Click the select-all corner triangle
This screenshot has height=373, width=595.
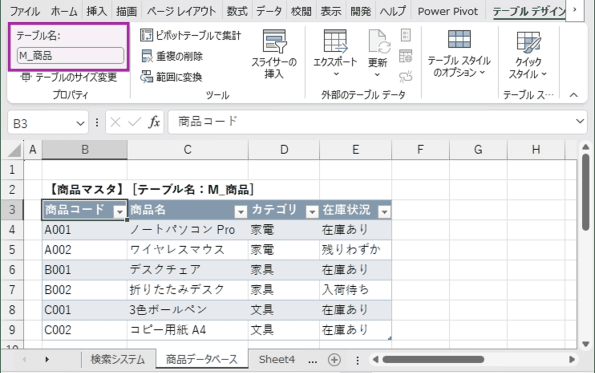coord(14,150)
